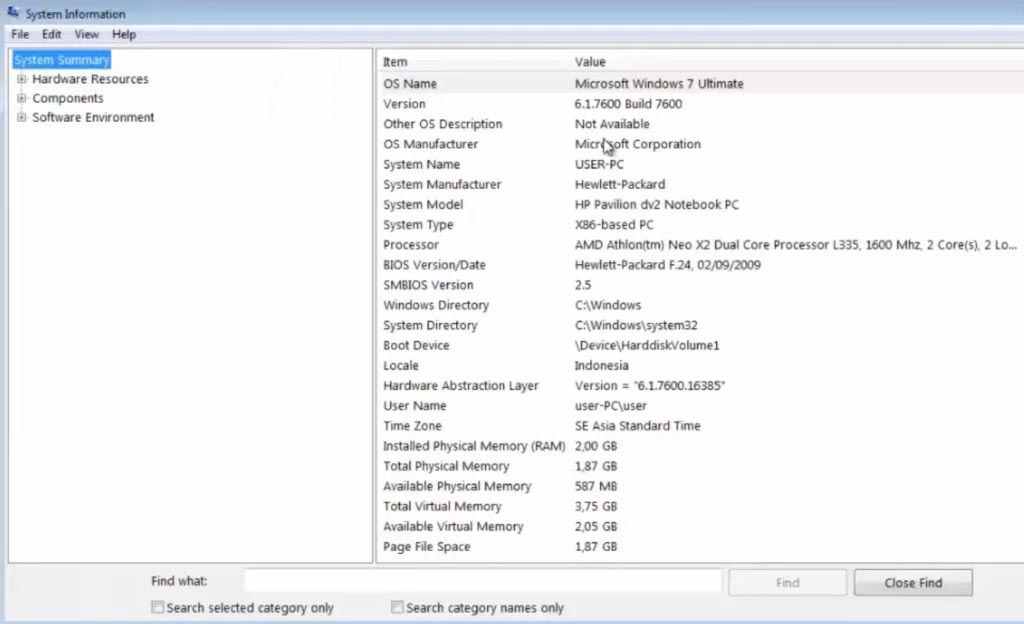Select the OS Name row

coord(700,84)
